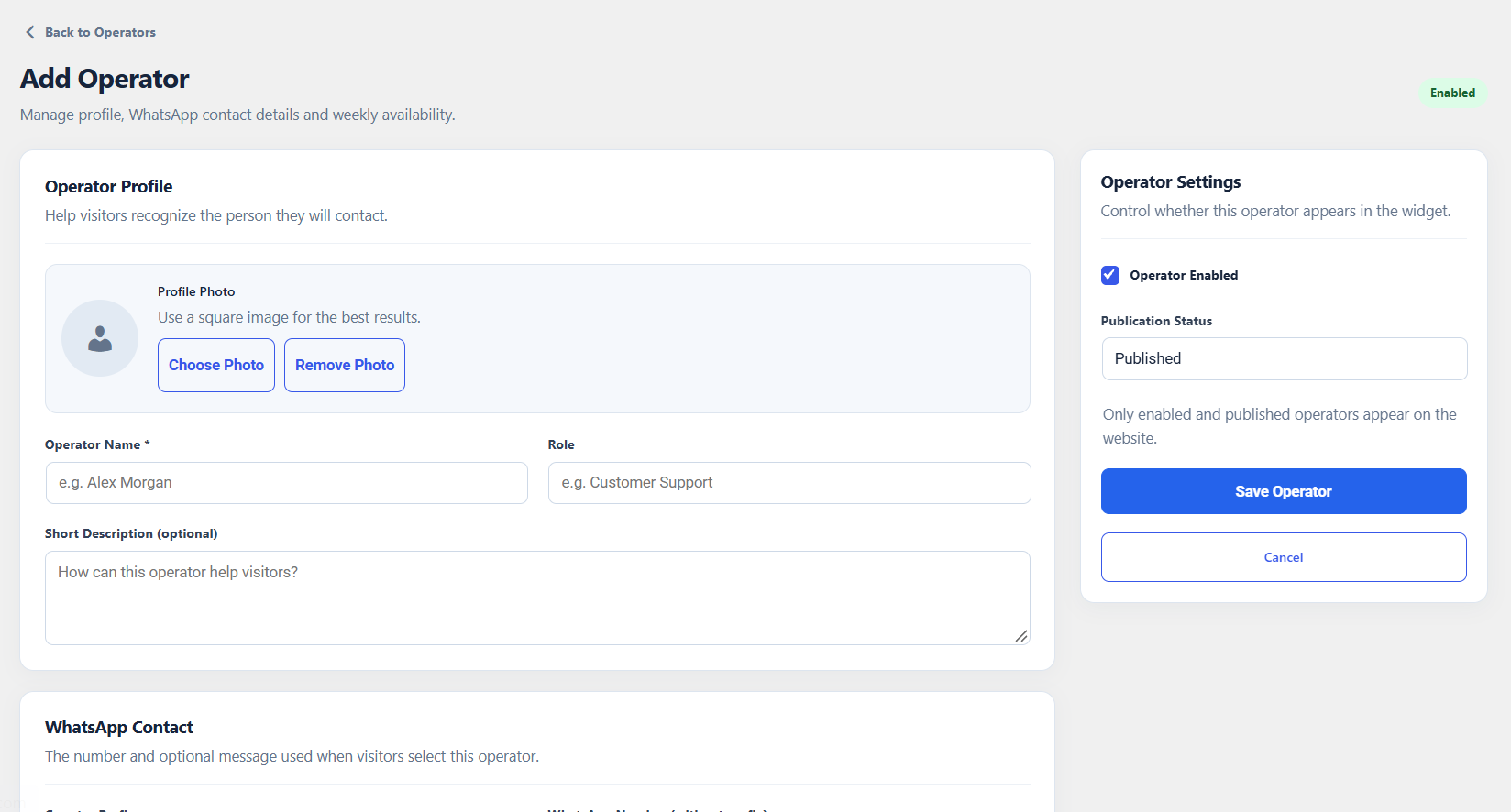1511x812 pixels.
Task: Click the WhatsApp Contact section heading
Action: point(119,727)
